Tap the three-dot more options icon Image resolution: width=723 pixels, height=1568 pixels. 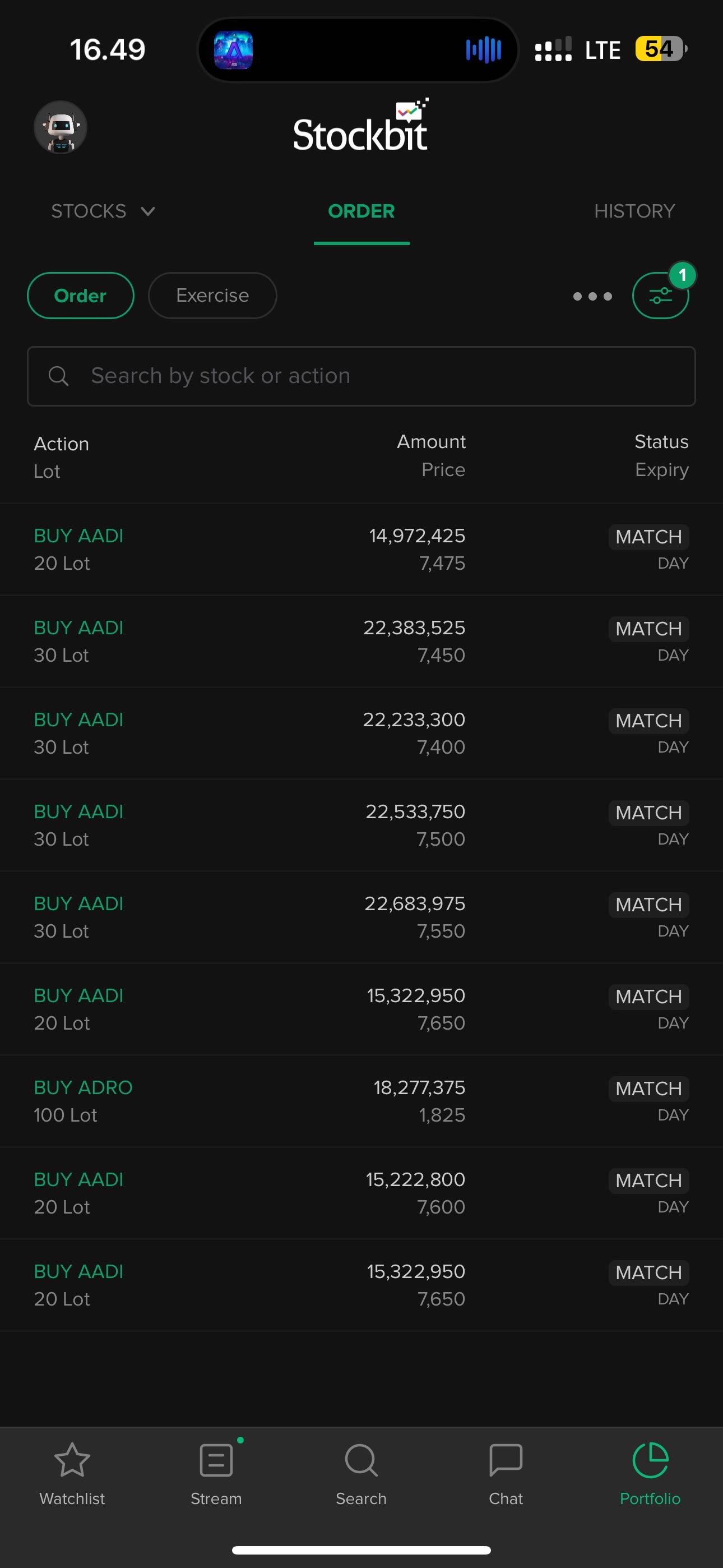click(x=592, y=297)
